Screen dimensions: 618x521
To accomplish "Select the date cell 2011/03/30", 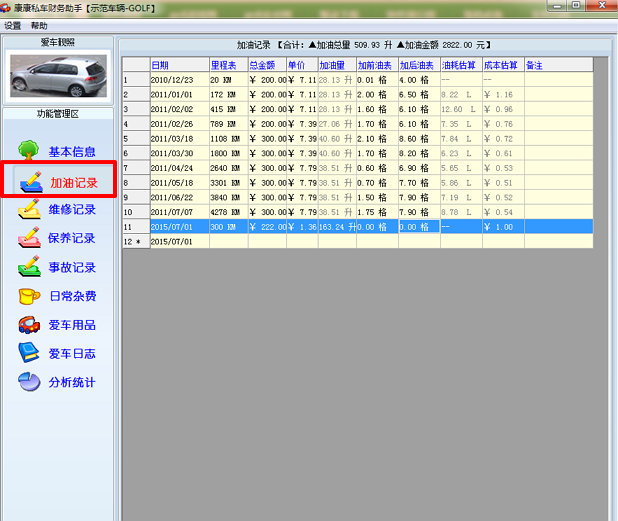I will (180, 153).
